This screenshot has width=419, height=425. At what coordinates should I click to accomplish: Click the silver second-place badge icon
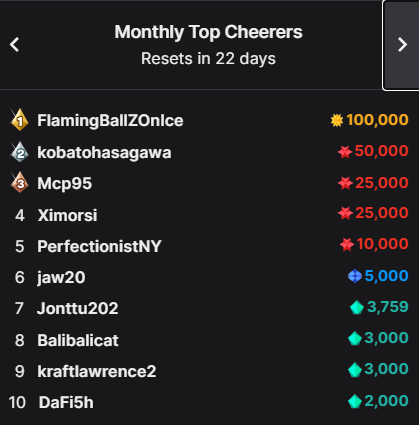20,152
